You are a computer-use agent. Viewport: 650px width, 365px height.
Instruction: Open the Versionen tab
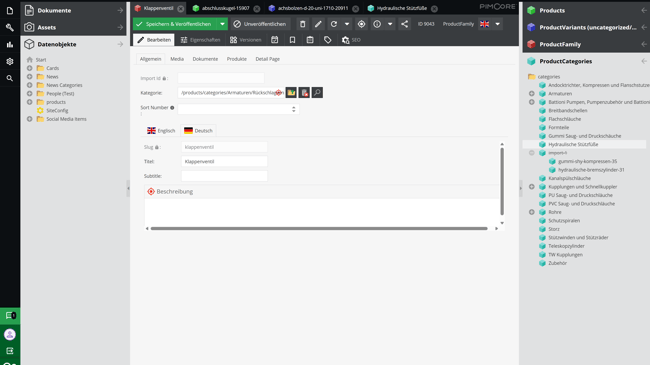point(245,40)
